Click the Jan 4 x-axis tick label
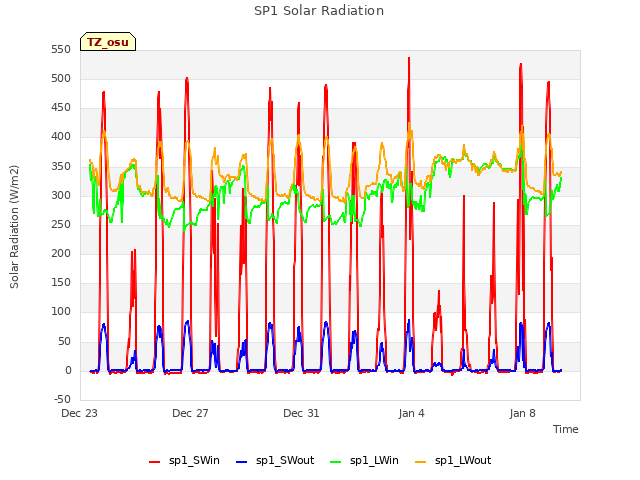The width and height of the screenshot is (640, 480). (x=411, y=413)
